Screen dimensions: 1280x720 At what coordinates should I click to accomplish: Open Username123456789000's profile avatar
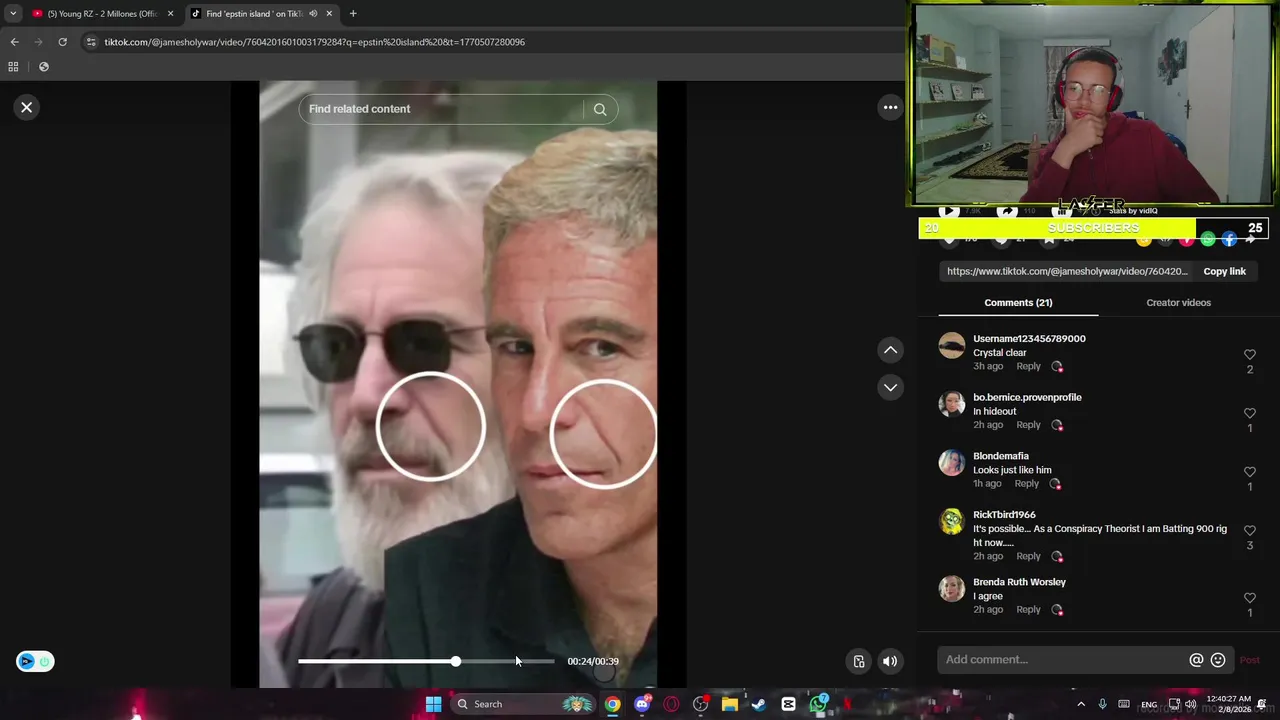coord(952,346)
